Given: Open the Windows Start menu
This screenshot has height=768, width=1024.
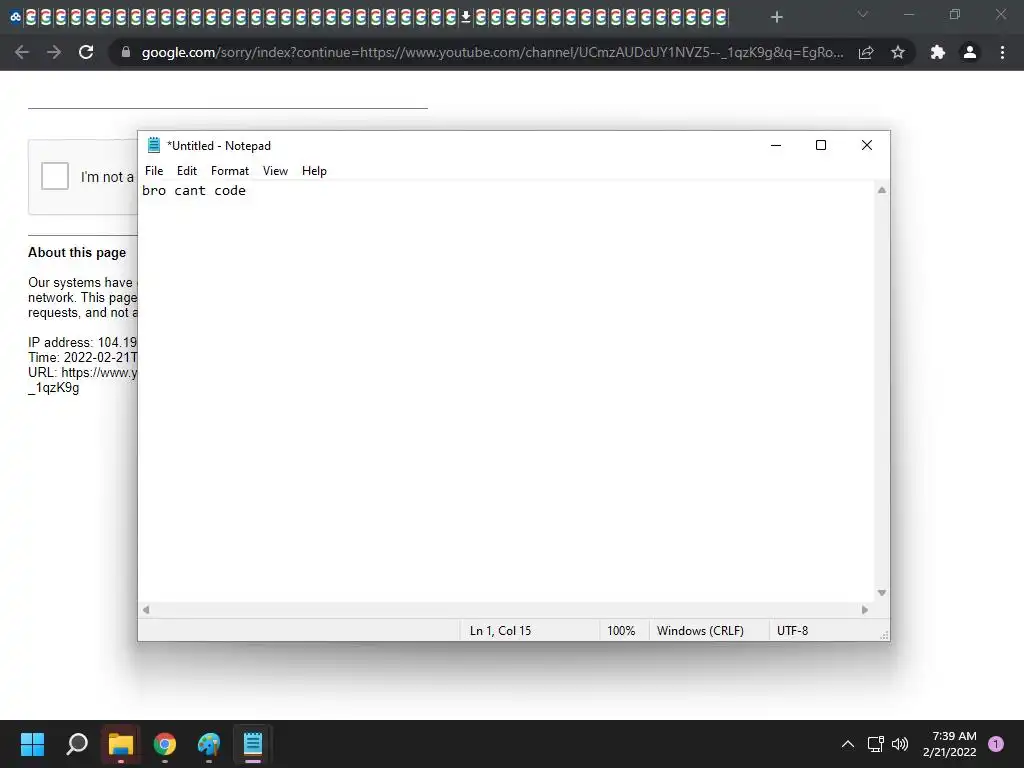Looking at the screenshot, I should [32, 744].
